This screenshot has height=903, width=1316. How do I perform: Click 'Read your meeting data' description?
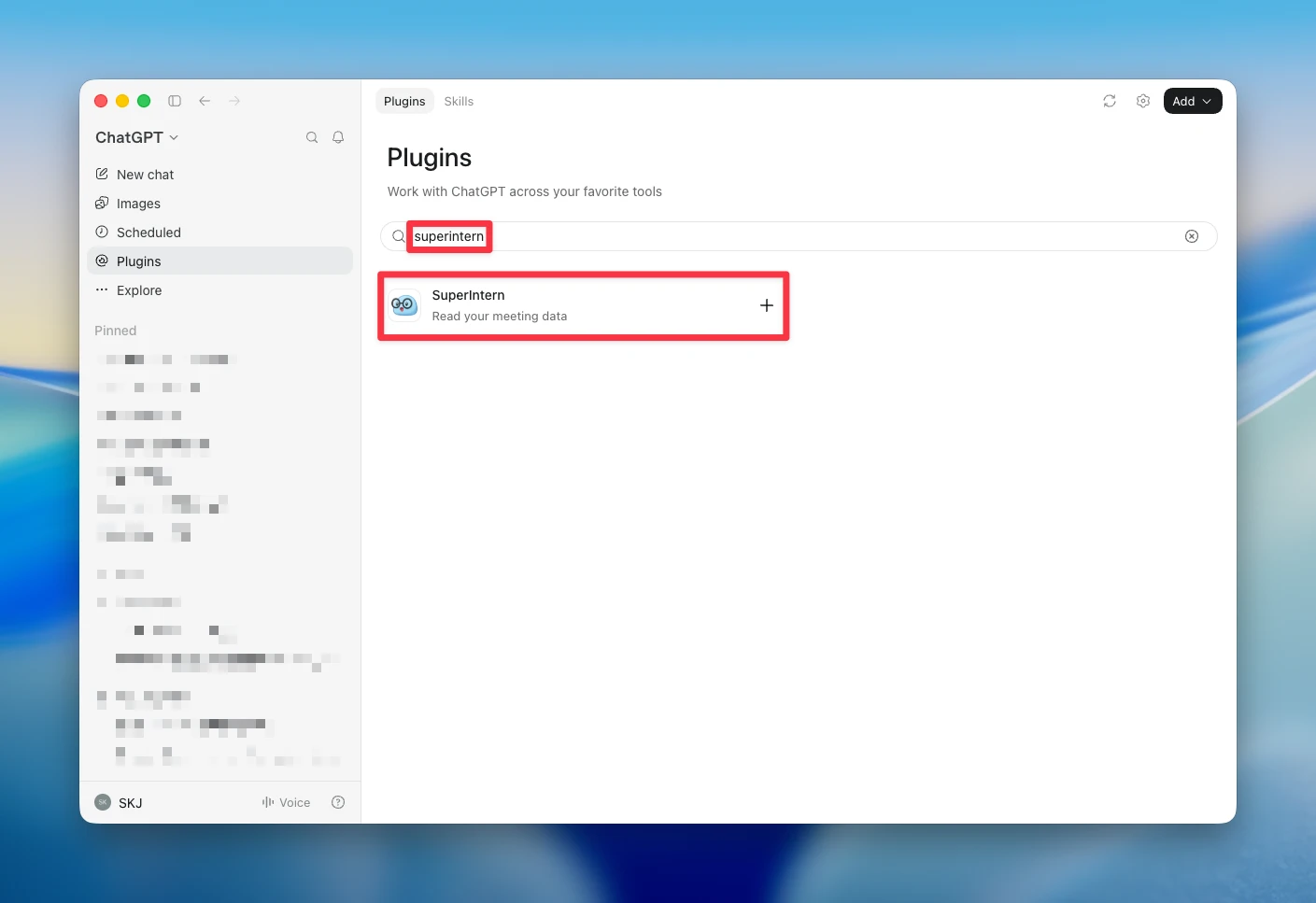500,317
